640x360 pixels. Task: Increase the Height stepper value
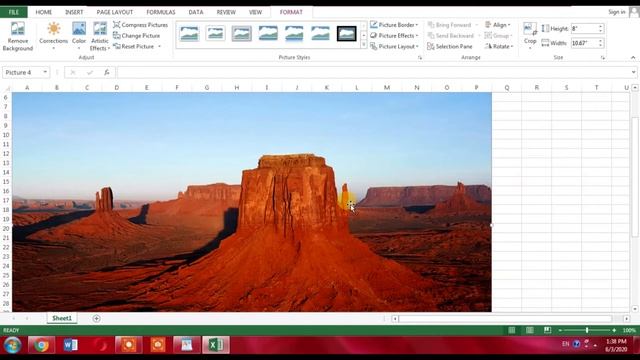pyautogui.click(x=601, y=27)
